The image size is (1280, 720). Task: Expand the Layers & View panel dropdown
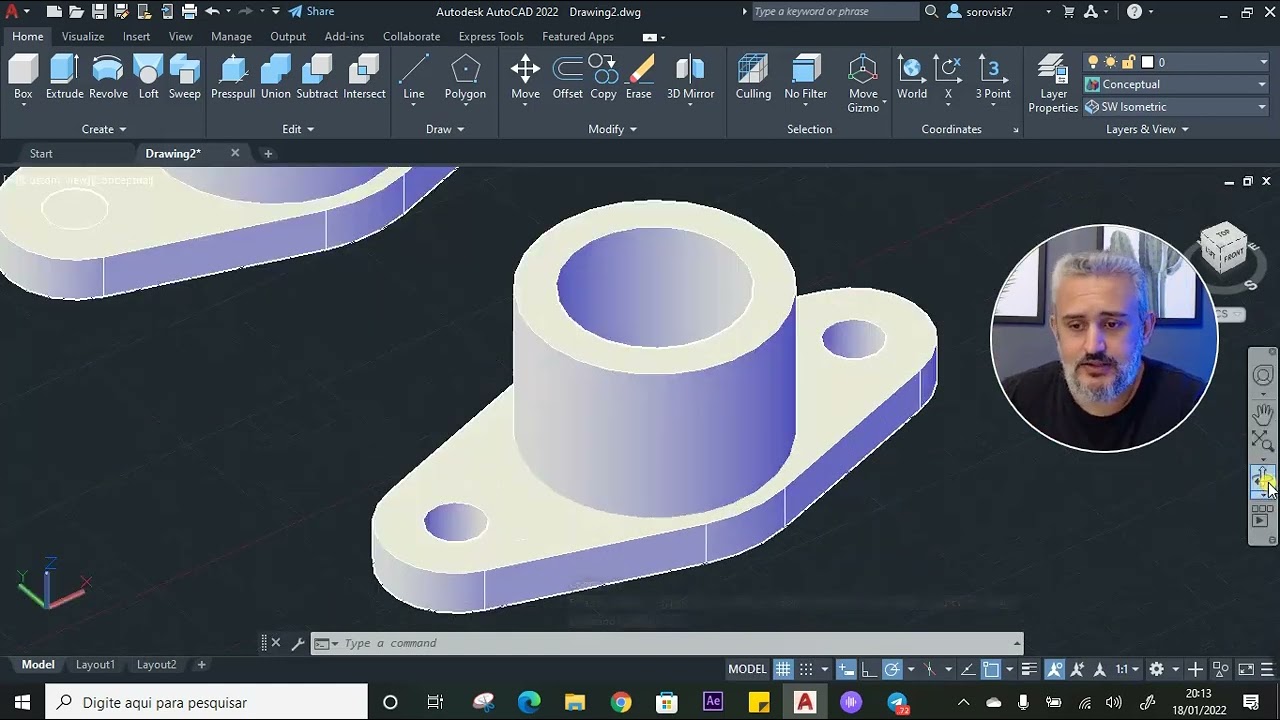1147,129
